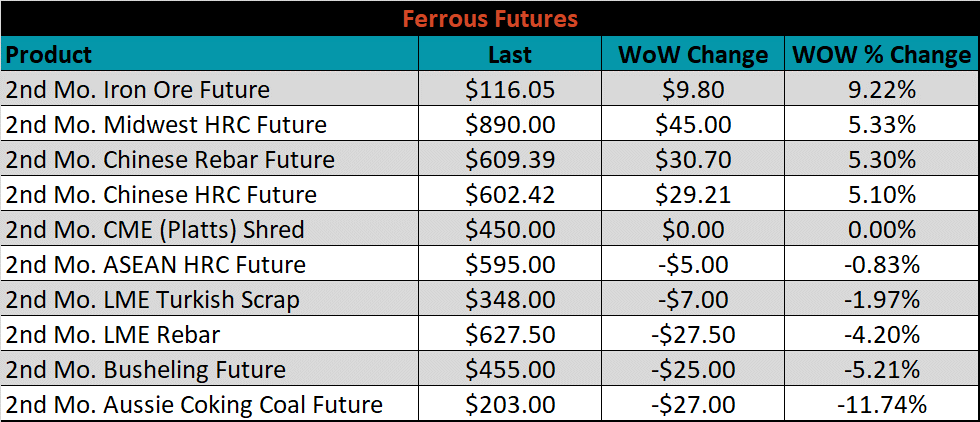
Task: Click the $890.00 price cell
Action: (510, 124)
